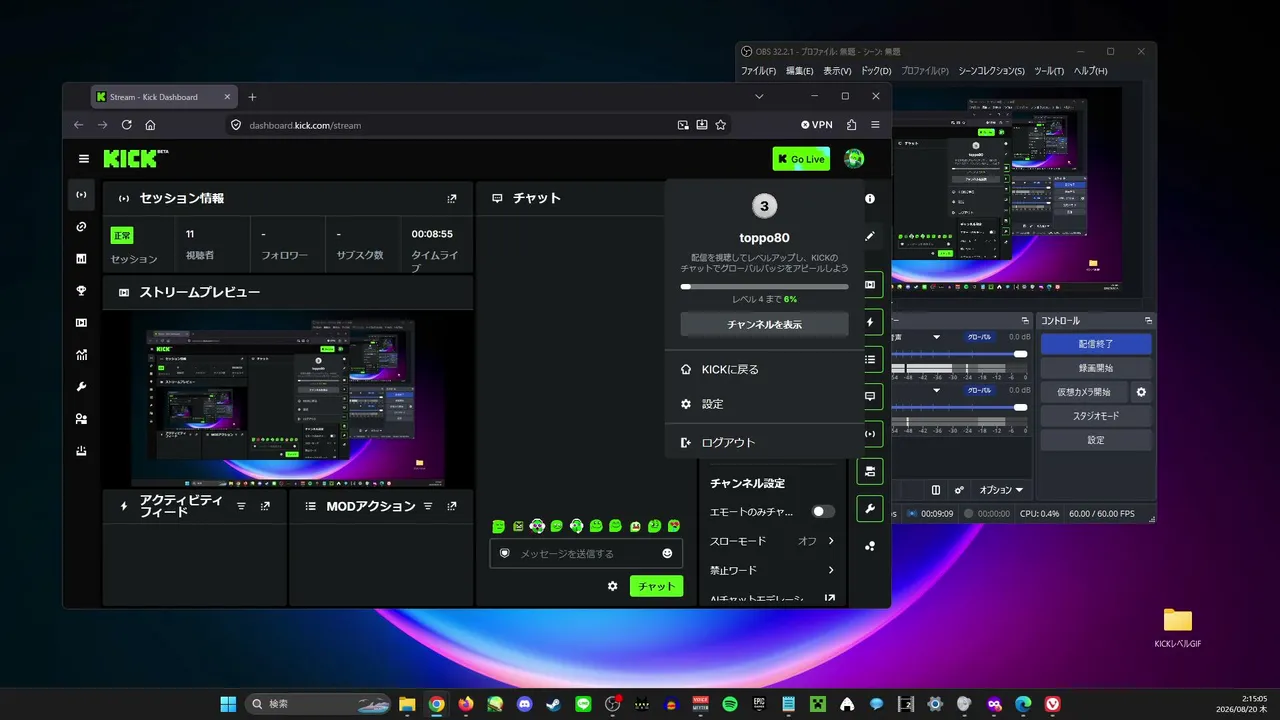The height and width of the screenshot is (720, 1280).
Task: Toggle the green-outlined chat bubble widget icon
Action: [x=870, y=397]
